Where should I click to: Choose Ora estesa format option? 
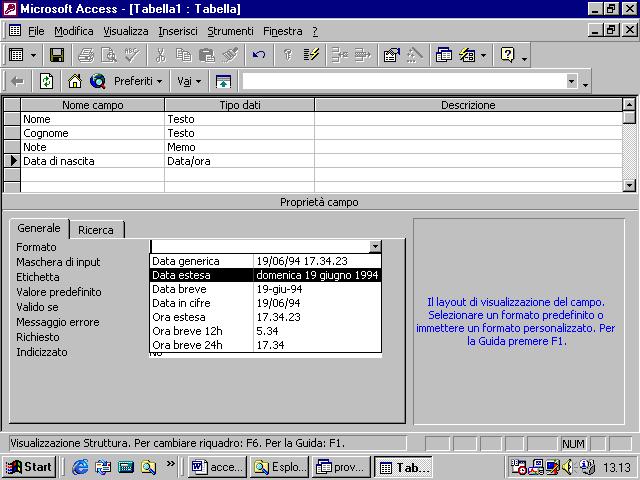point(266,317)
